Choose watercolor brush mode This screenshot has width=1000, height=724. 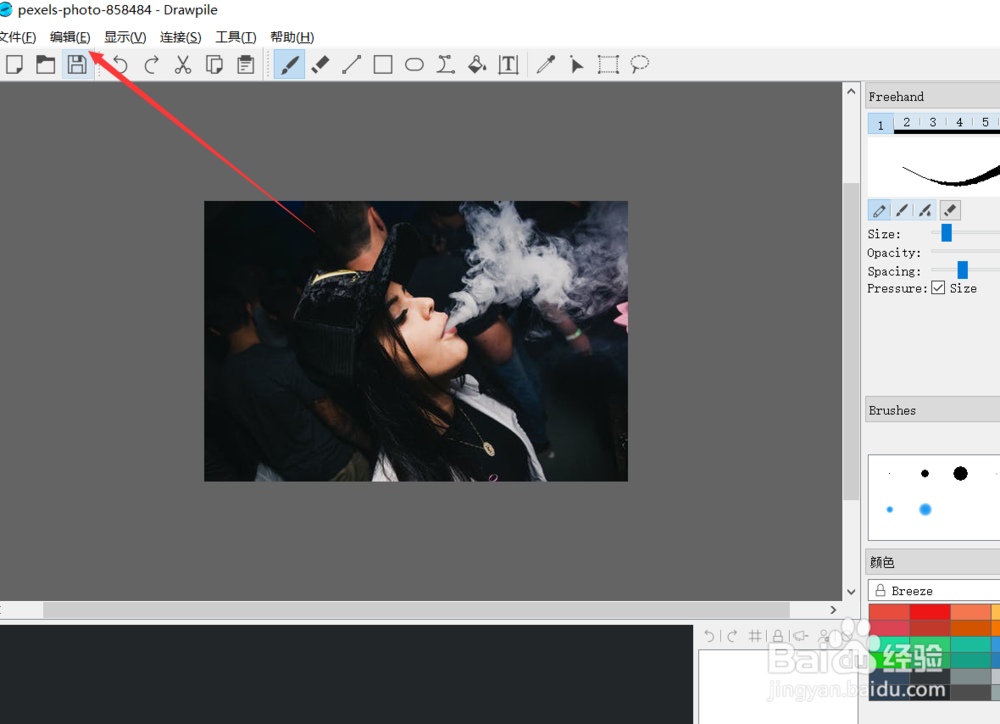click(x=925, y=210)
